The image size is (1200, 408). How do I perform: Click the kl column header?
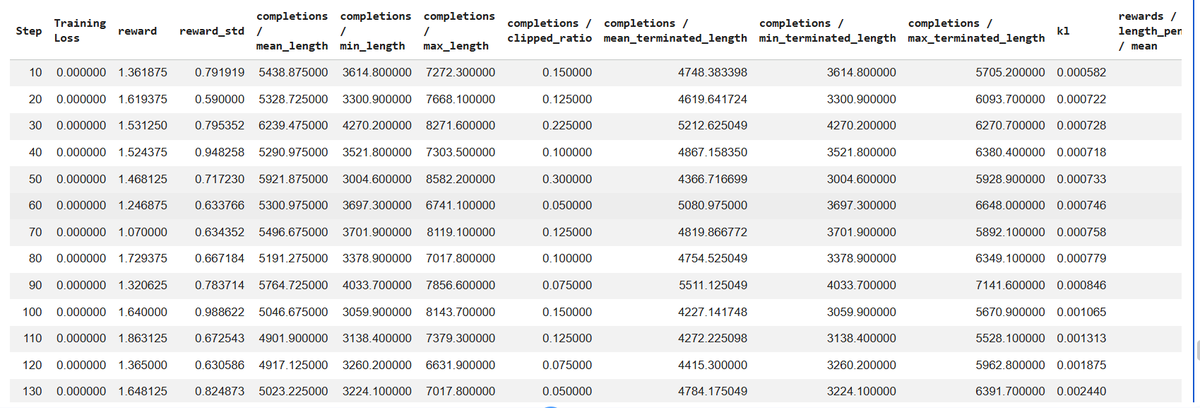(1063, 31)
